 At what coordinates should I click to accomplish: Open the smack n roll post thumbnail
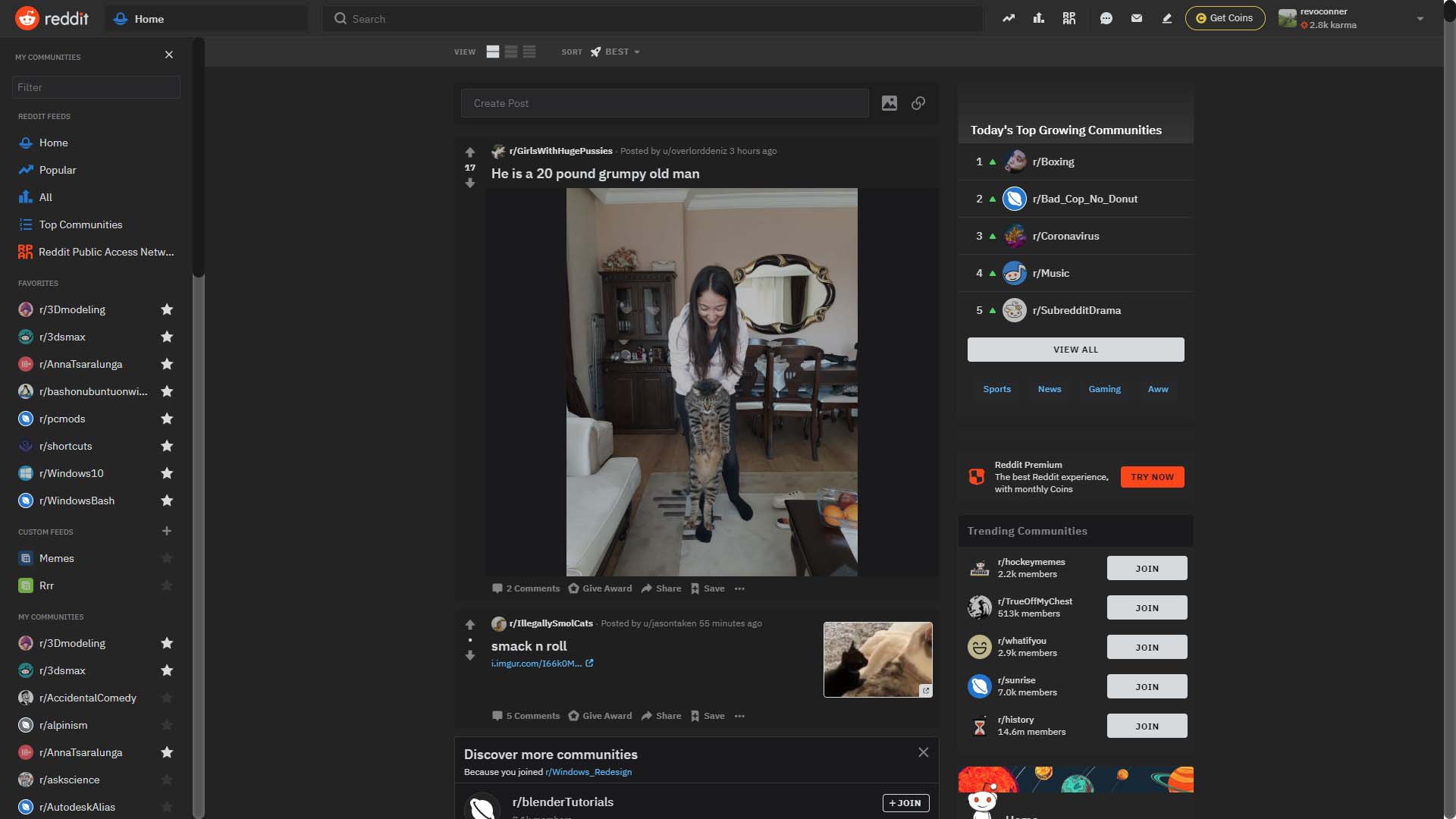click(877, 658)
